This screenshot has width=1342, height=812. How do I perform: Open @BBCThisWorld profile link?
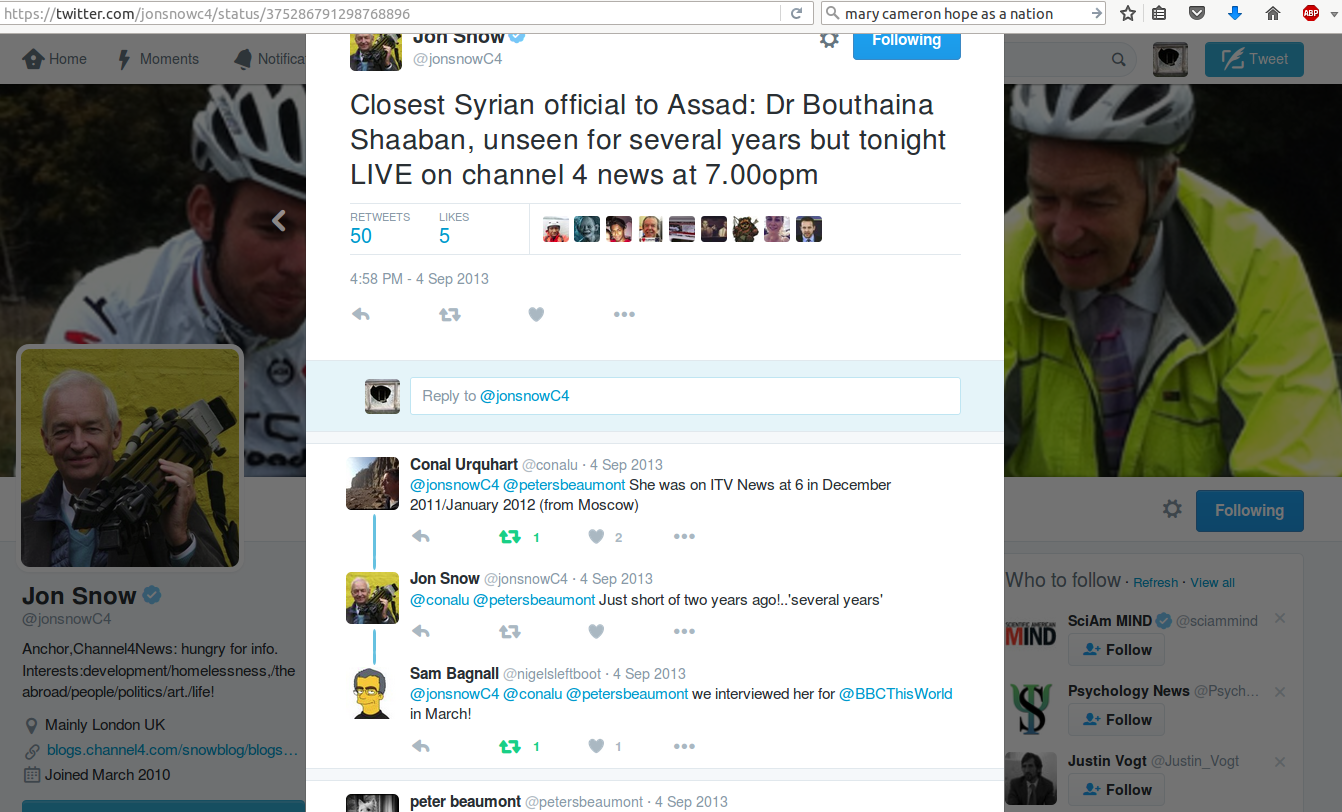point(895,693)
